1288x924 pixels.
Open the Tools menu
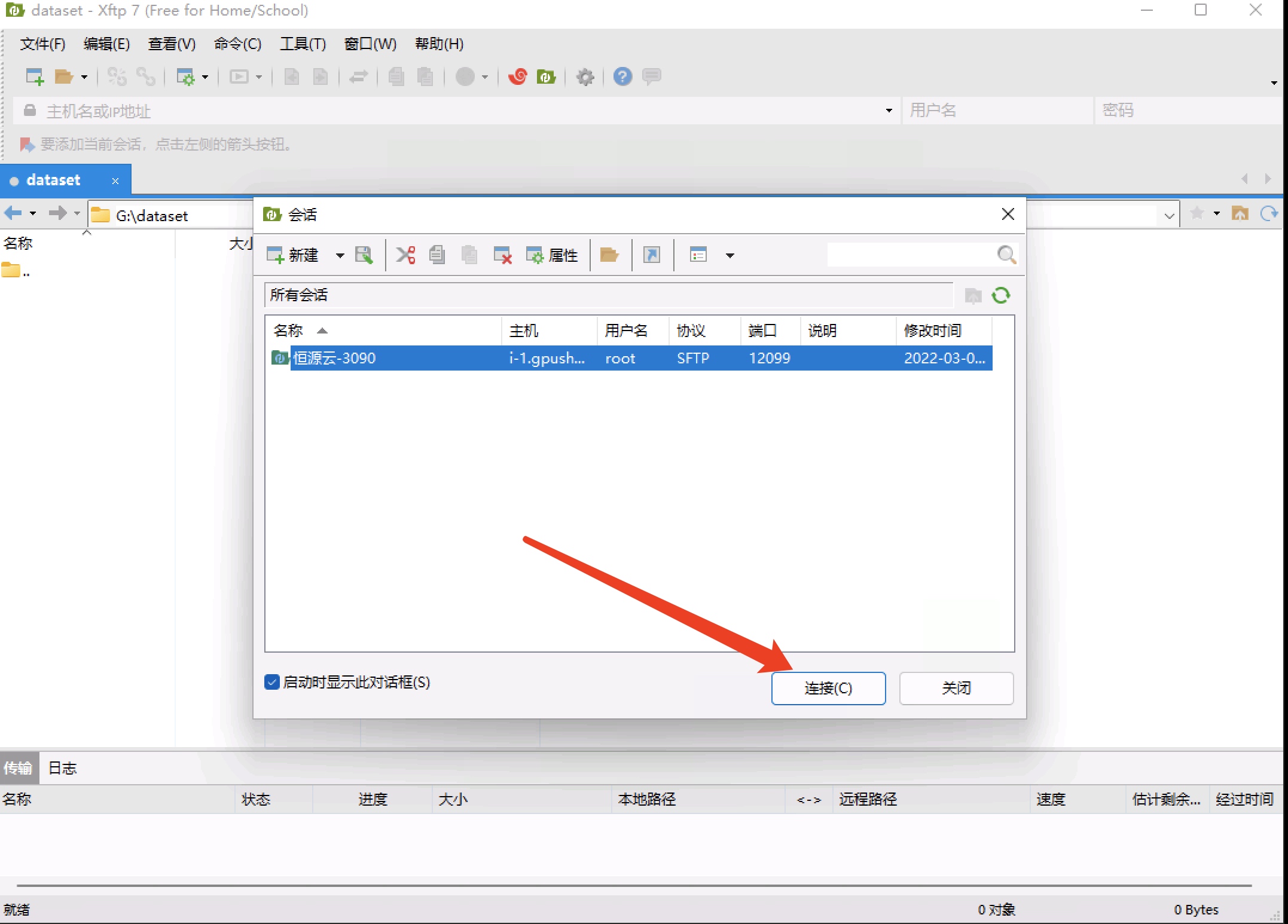click(x=303, y=44)
